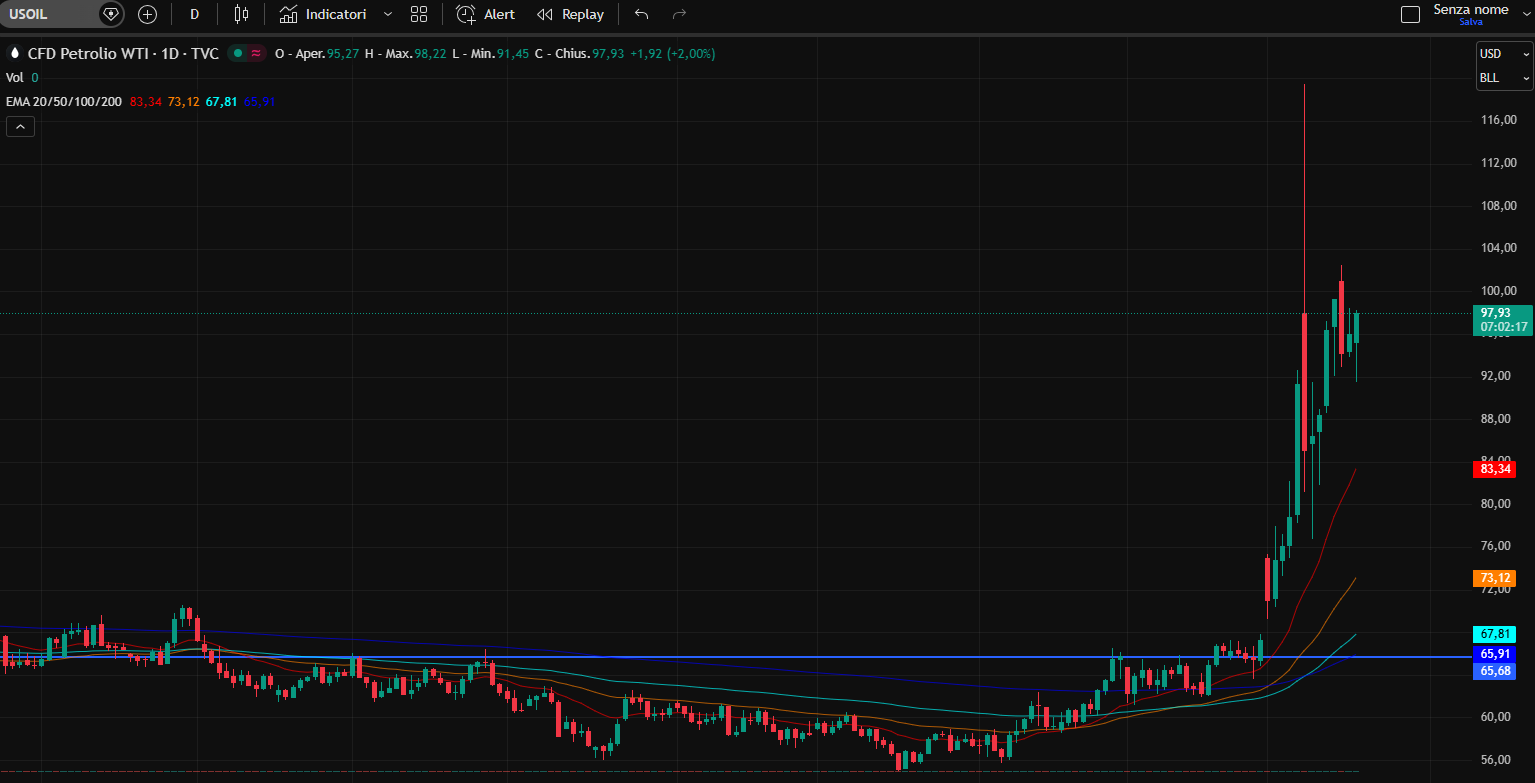Click the 112,00 price axis label
The width and height of the screenshot is (1535, 783).
(x=1498, y=163)
